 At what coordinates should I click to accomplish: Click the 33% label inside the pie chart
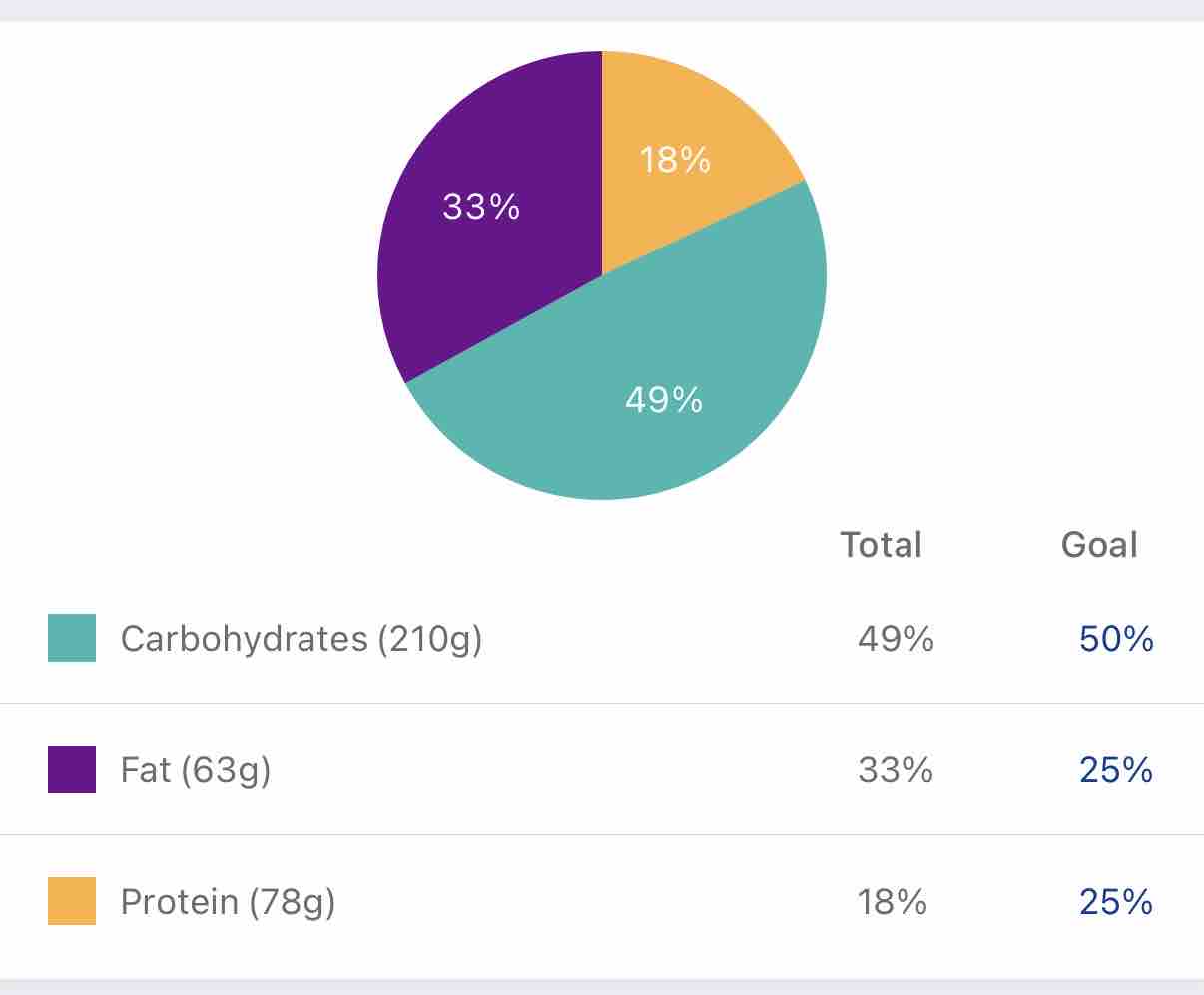tap(481, 207)
